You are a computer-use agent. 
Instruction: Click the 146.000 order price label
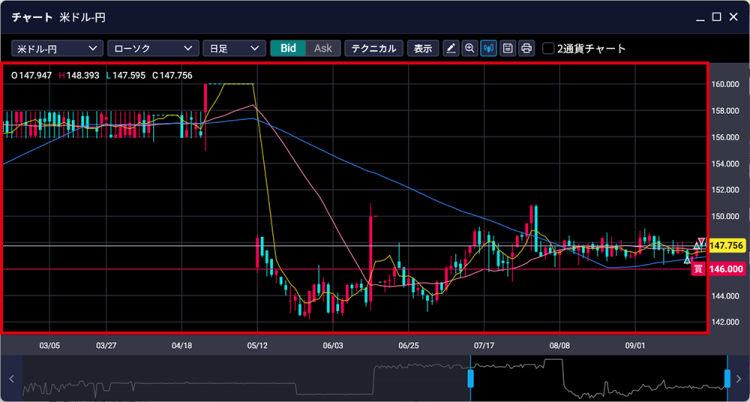(725, 269)
